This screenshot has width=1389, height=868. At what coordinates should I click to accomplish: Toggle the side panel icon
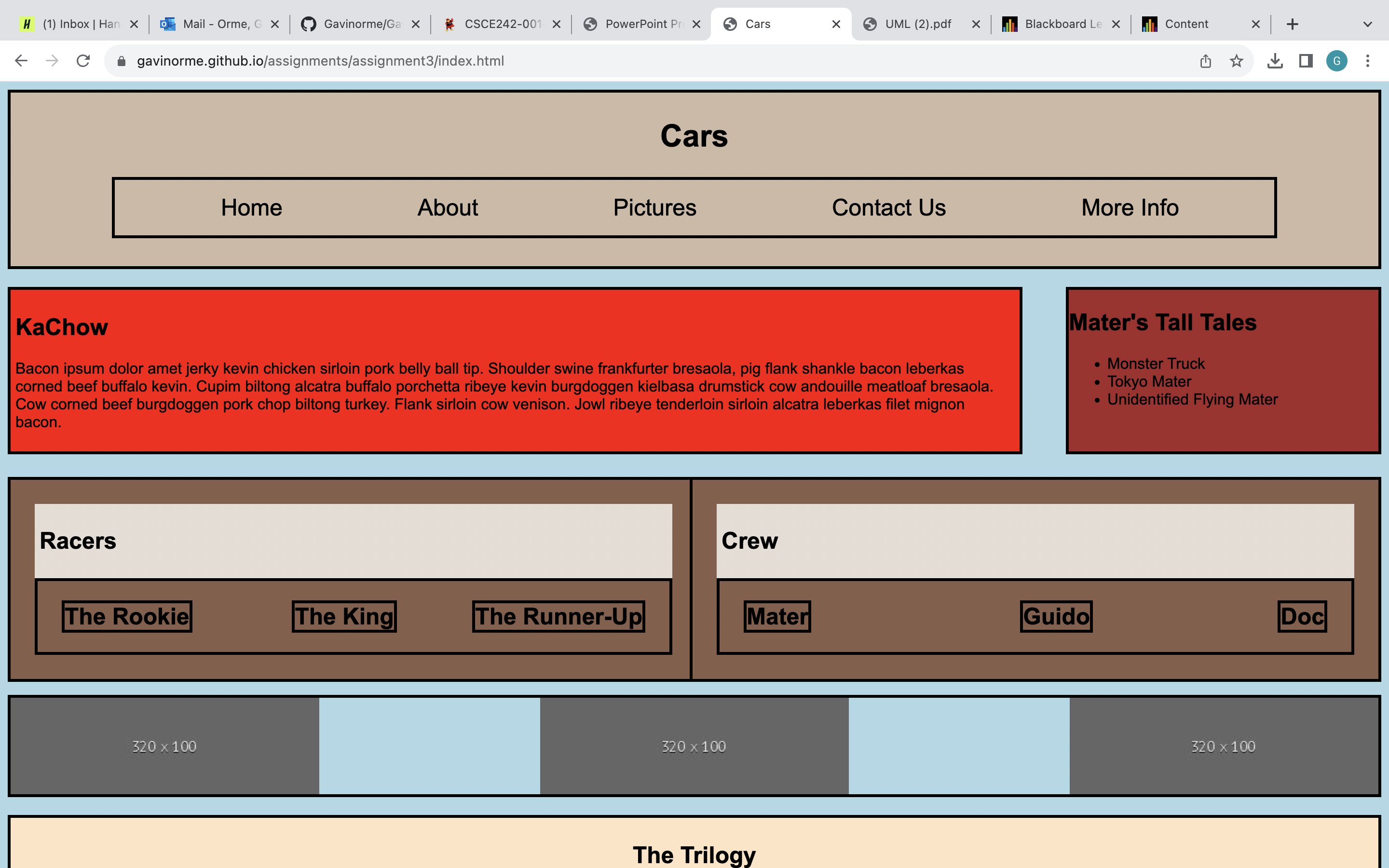tap(1306, 61)
